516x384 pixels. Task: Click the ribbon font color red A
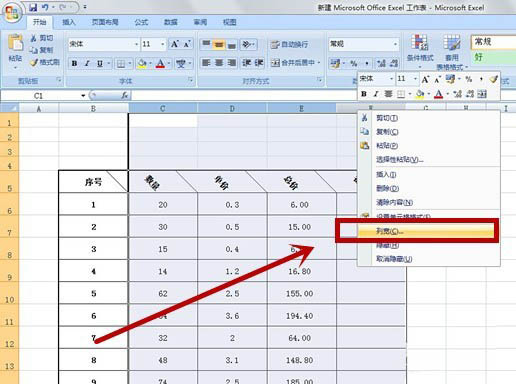coord(161,63)
